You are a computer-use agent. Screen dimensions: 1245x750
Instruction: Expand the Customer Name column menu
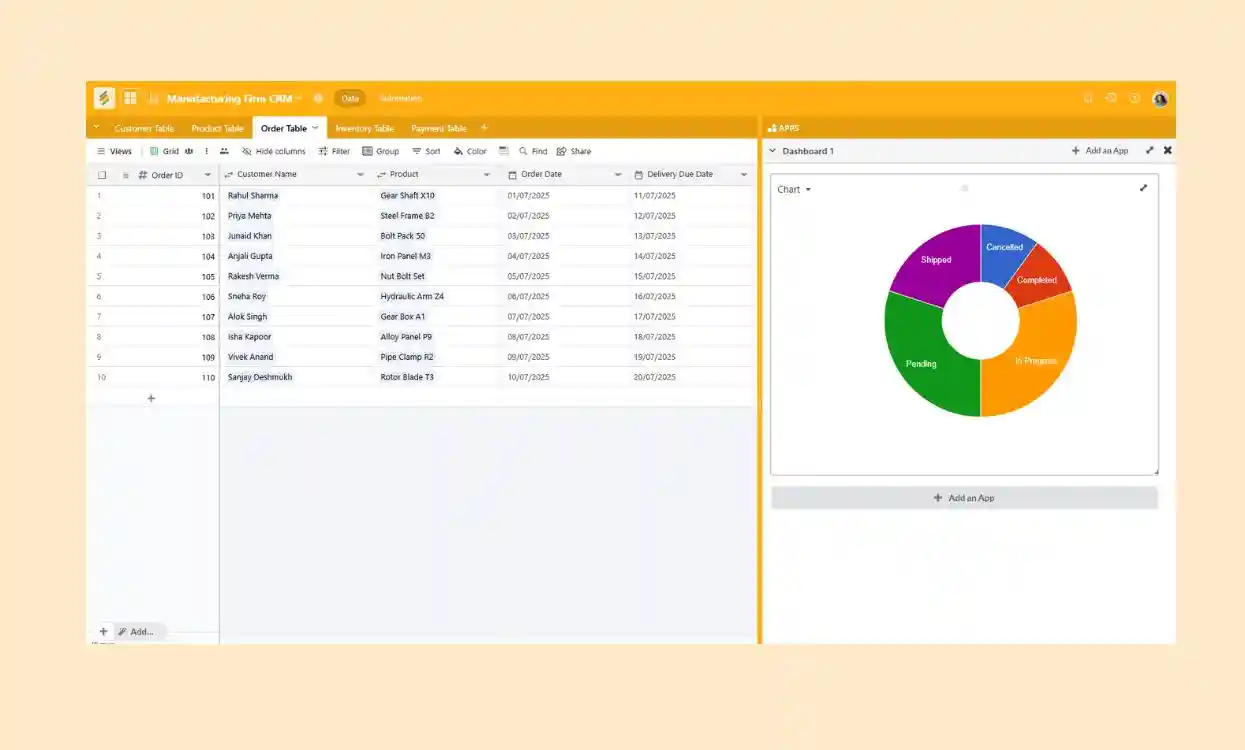point(360,174)
